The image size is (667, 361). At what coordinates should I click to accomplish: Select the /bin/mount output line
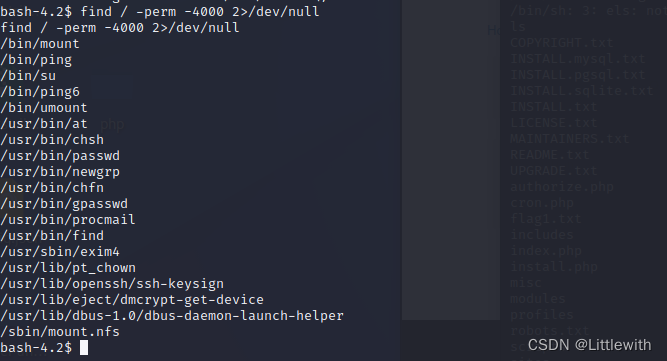pyautogui.click(x=40, y=44)
